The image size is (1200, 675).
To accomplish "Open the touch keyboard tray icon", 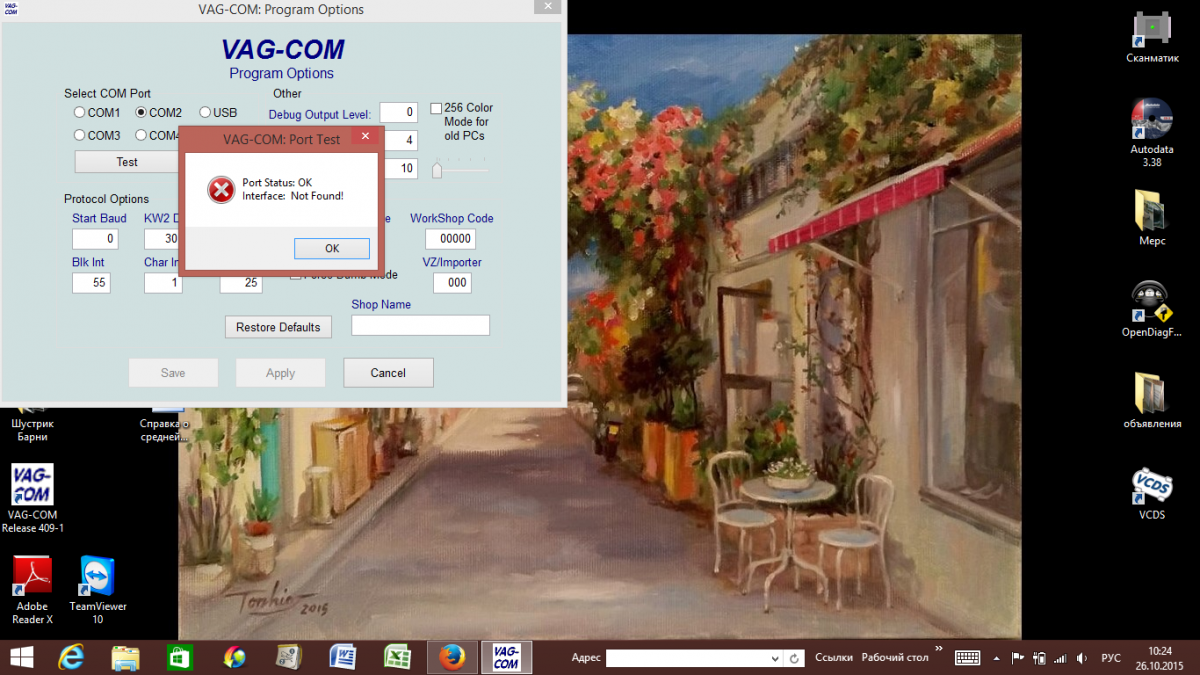I will coord(967,658).
